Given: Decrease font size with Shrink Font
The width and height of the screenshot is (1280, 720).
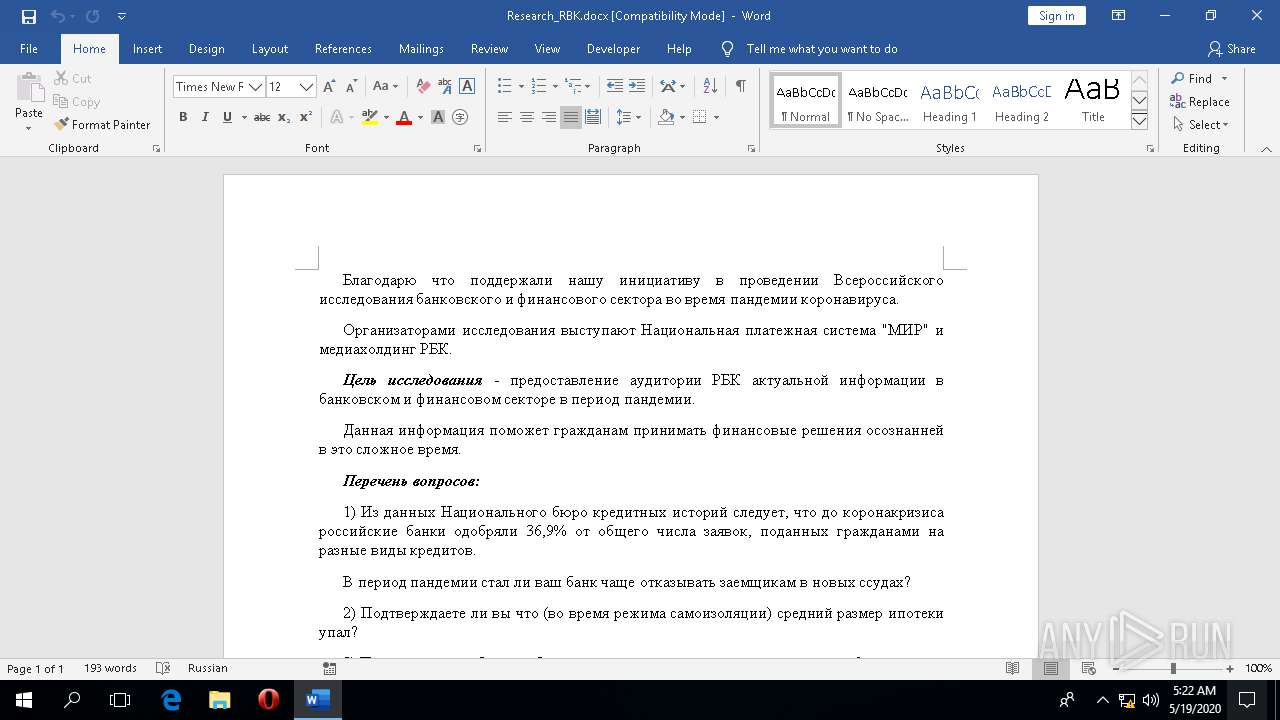Looking at the screenshot, I should (351, 87).
